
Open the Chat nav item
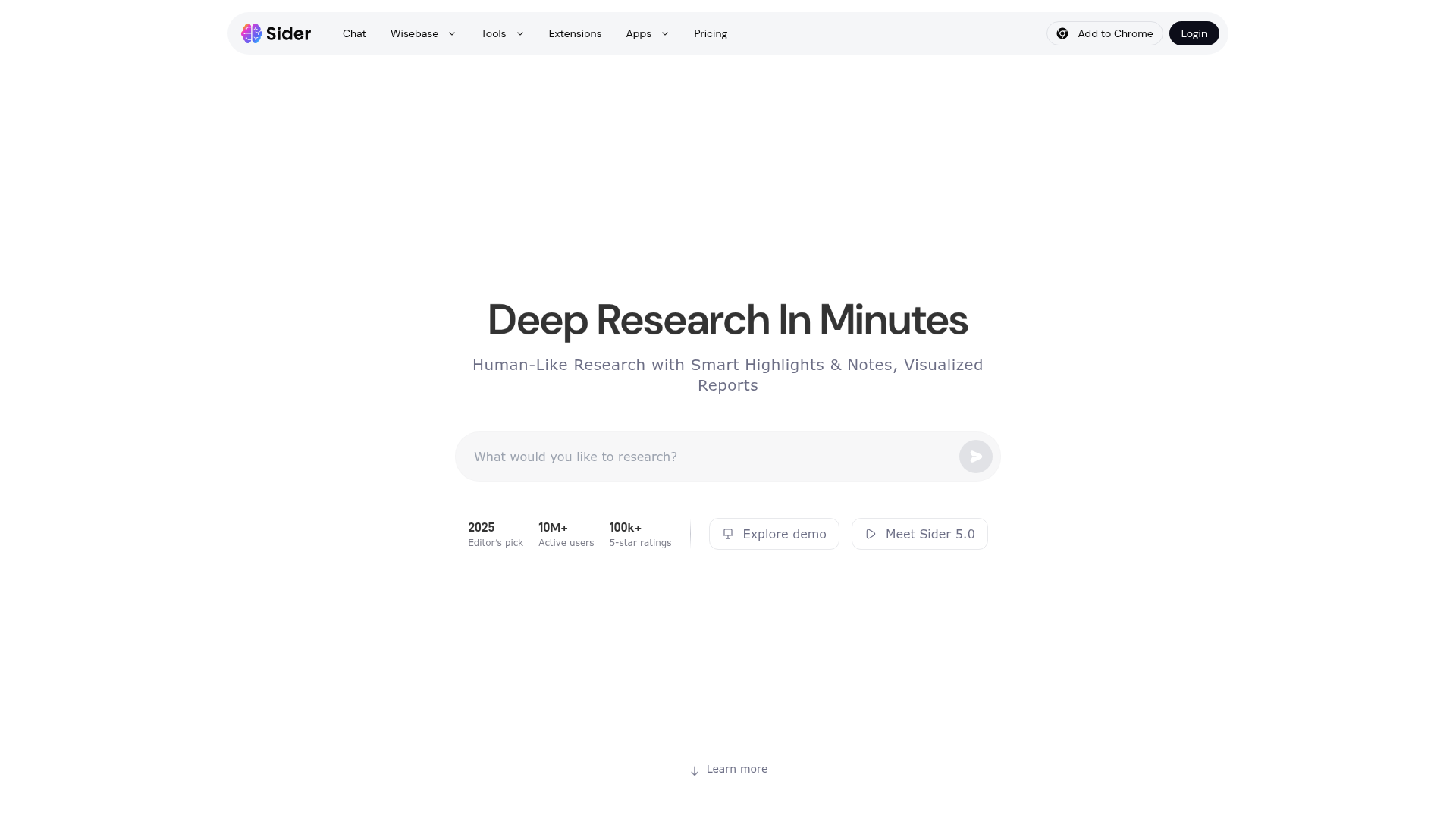[x=354, y=33]
